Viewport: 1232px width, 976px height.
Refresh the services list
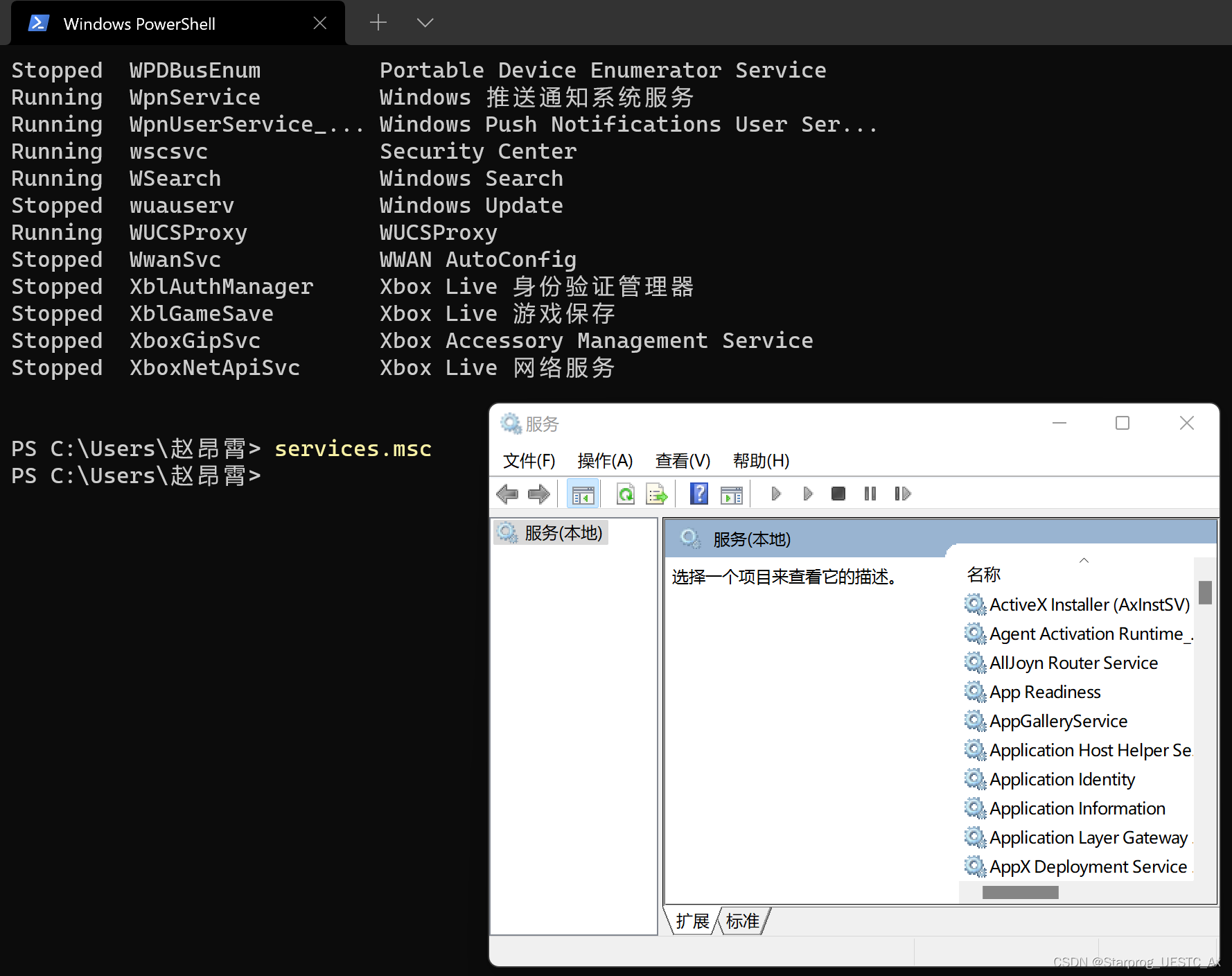pos(626,494)
